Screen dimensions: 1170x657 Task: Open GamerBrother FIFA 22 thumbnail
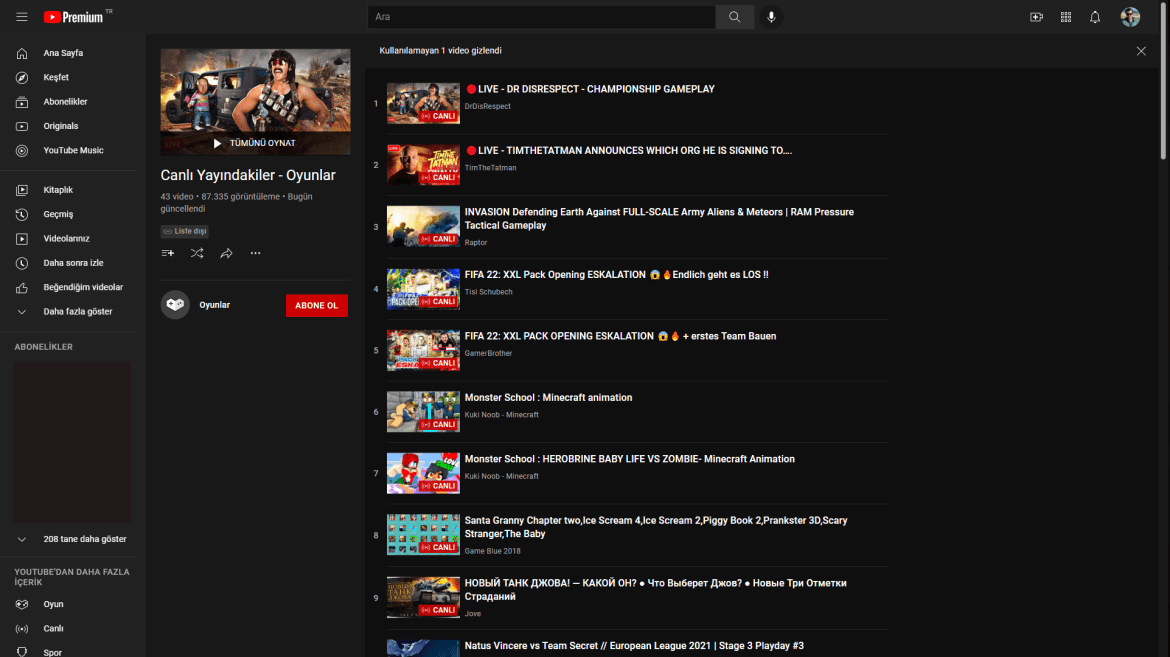coord(423,350)
